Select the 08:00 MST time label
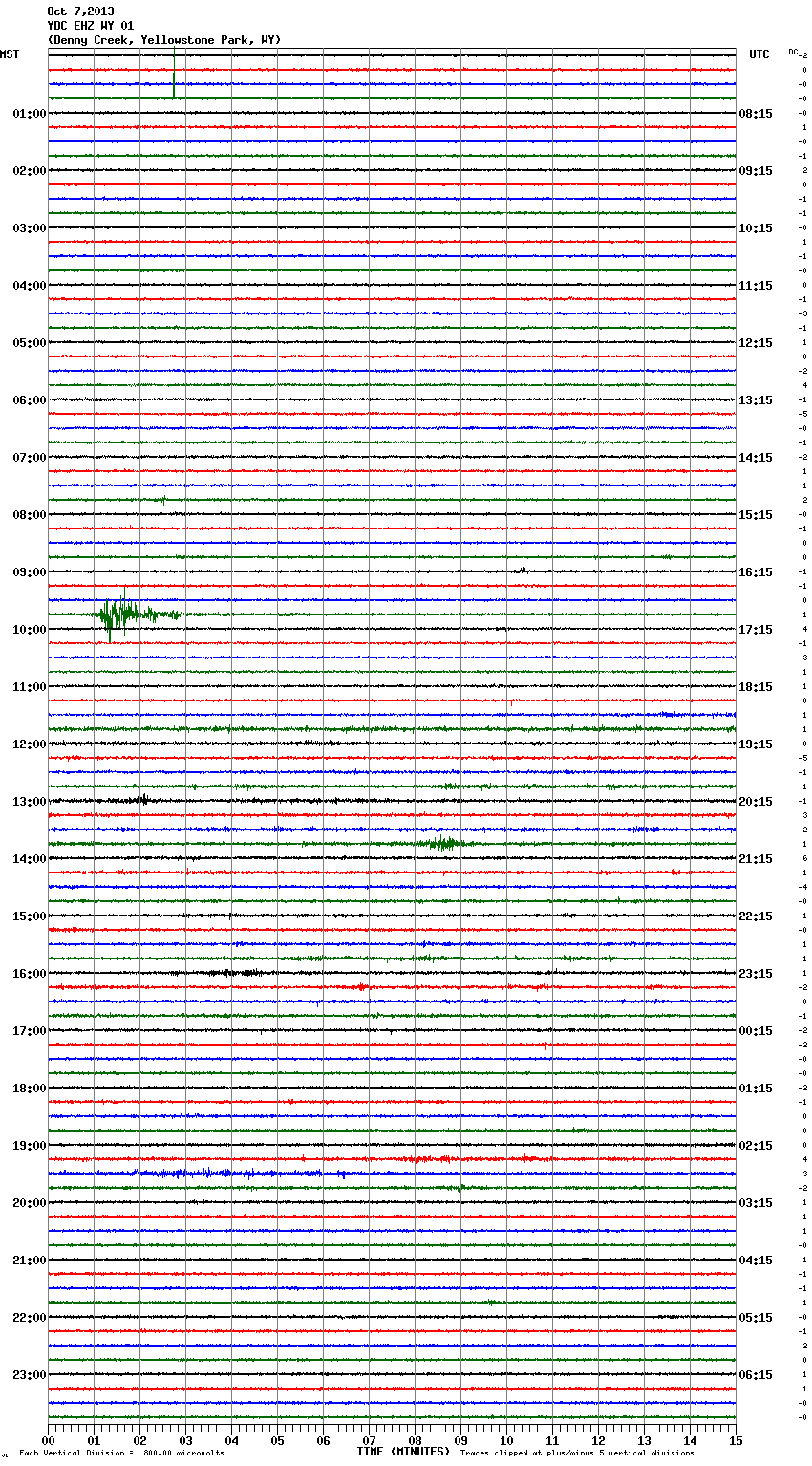The width and height of the screenshot is (812, 1466). click(x=30, y=515)
